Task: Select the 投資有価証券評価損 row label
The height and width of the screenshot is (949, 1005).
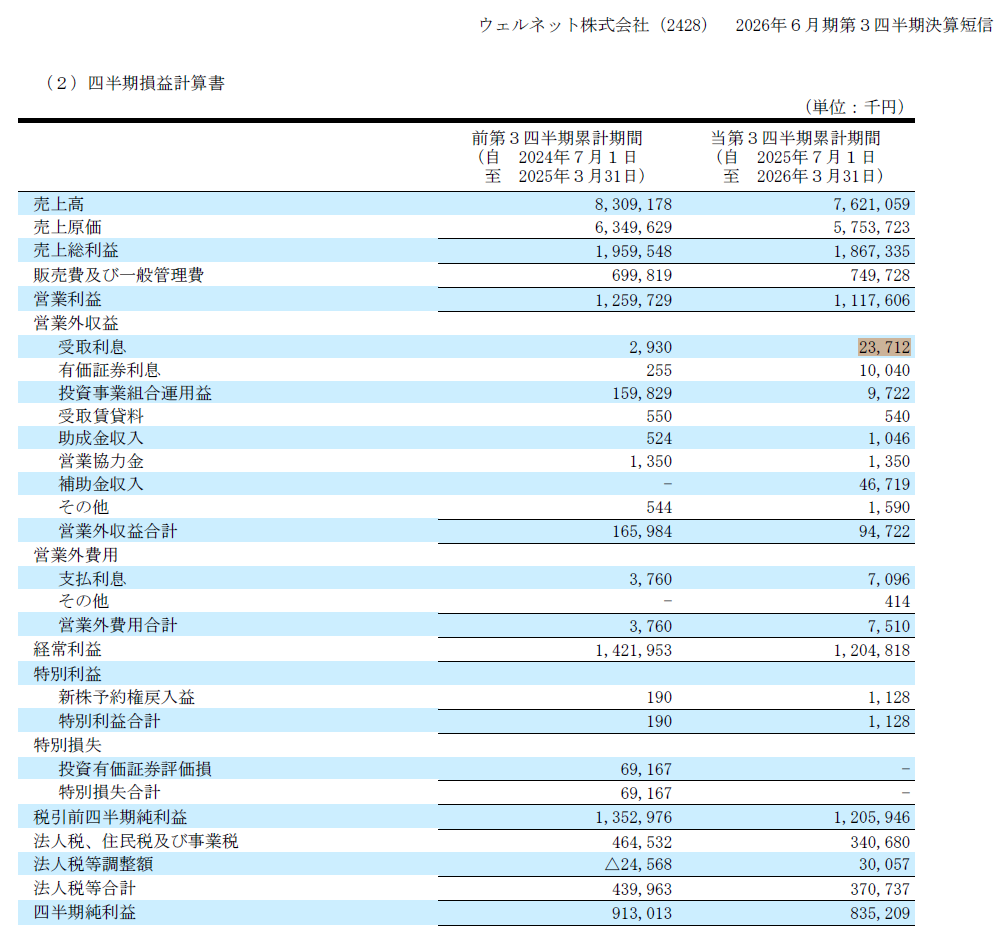Action: point(135,769)
